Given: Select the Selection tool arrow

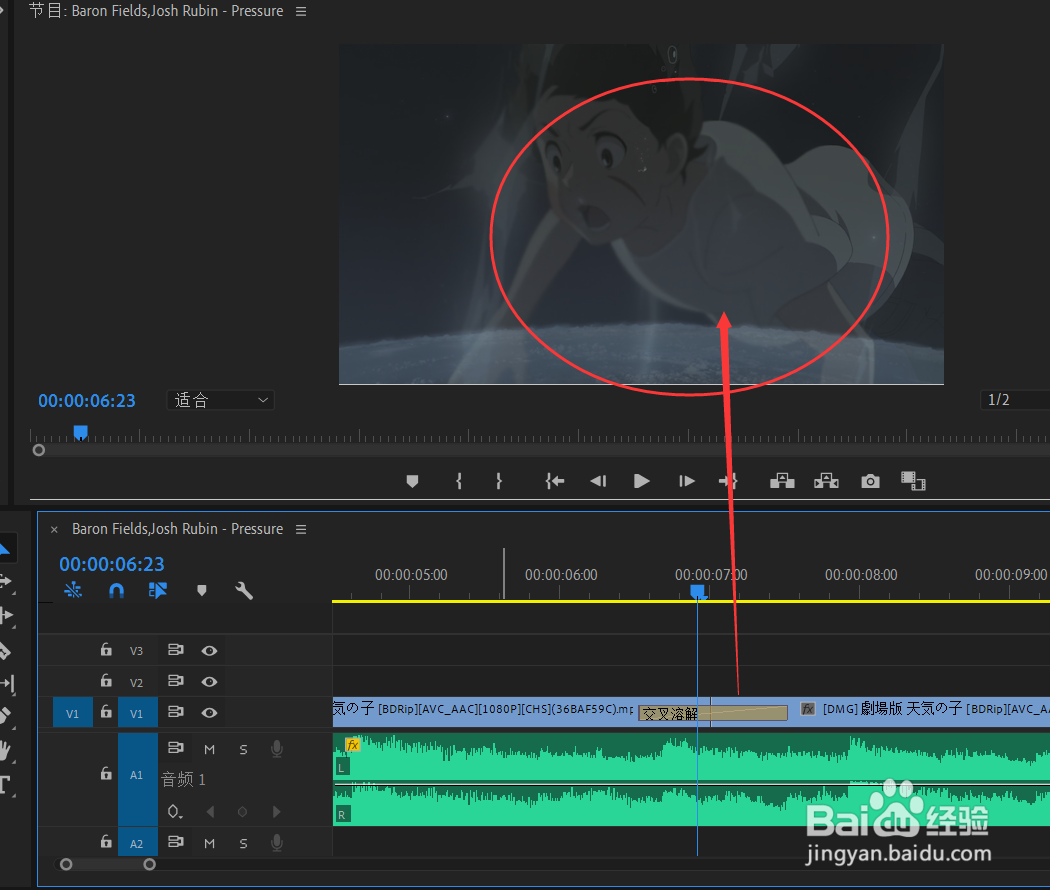Looking at the screenshot, I should click(x=5, y=549).
